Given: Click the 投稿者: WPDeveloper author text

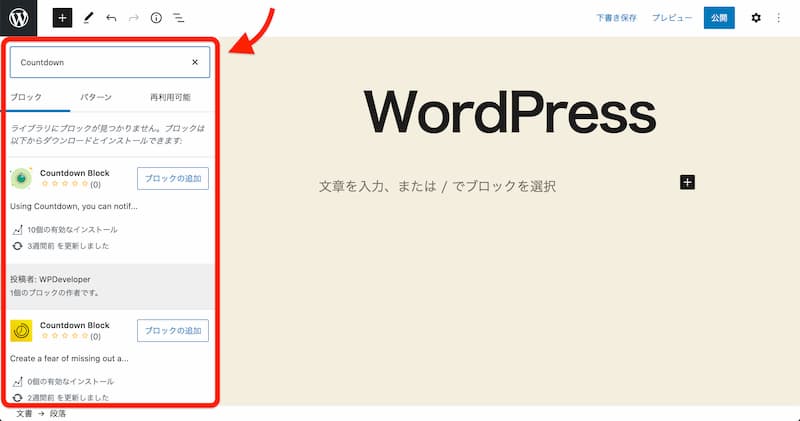Looking at the screenshot, I should tap(50, 279).
